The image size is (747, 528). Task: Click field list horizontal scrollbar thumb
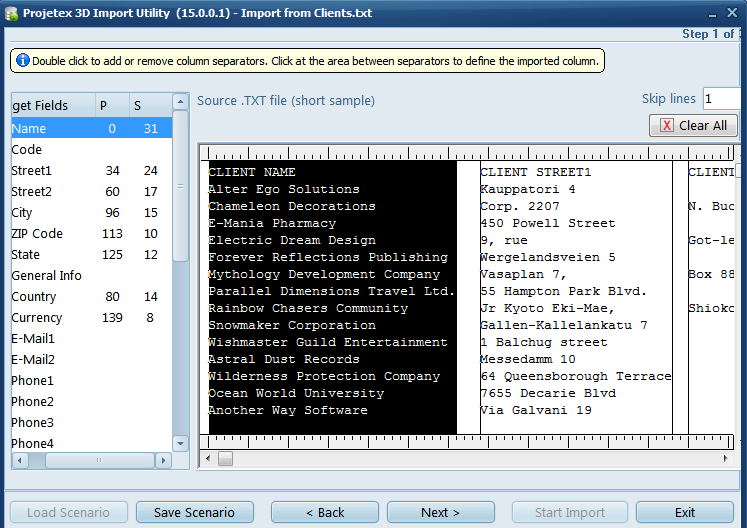(x=100, y=460)
